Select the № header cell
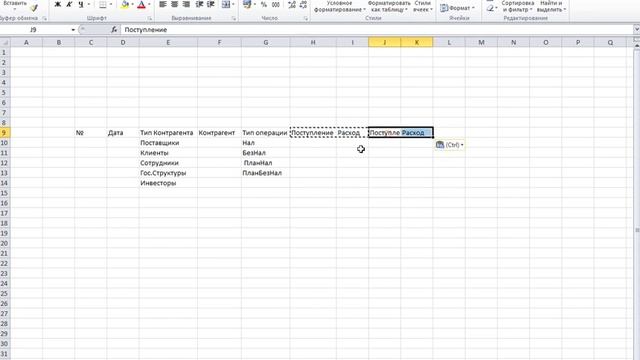 tap(91, 133)
